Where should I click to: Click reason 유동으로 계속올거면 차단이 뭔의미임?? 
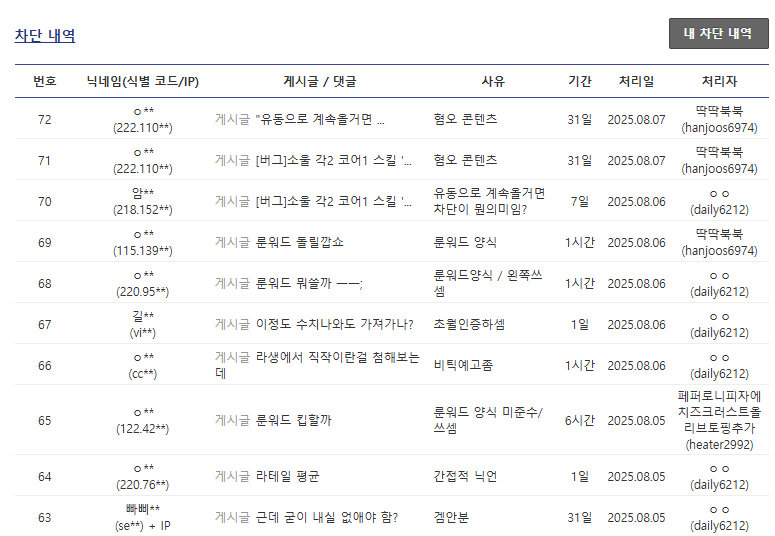pos(489,201)
